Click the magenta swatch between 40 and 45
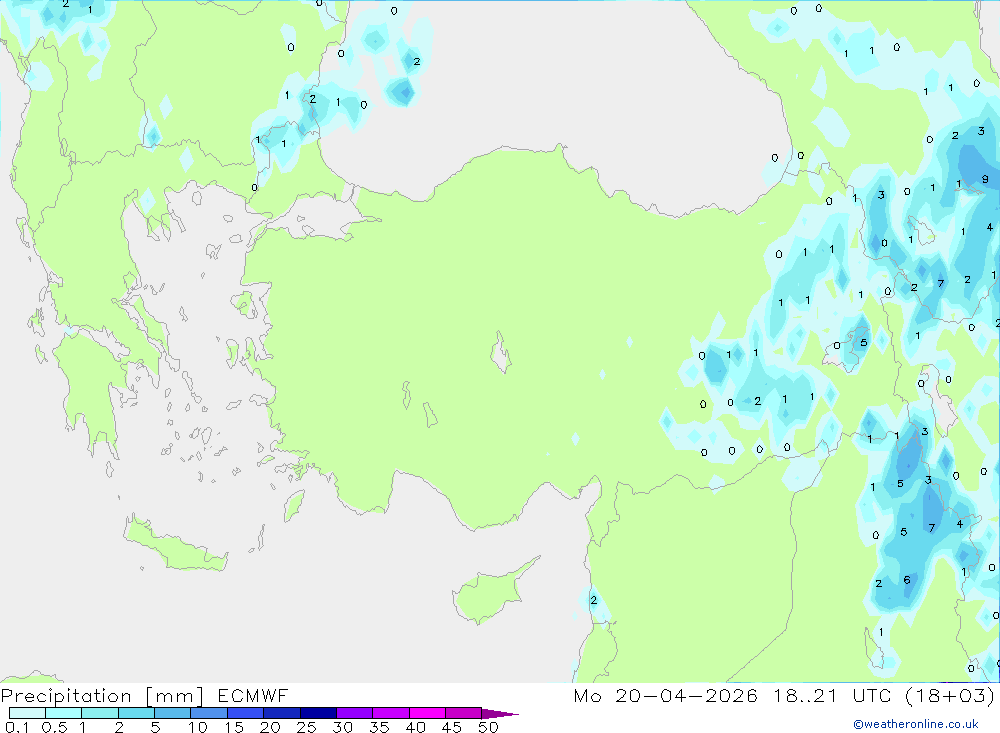1000x733 pixels. 427,713
